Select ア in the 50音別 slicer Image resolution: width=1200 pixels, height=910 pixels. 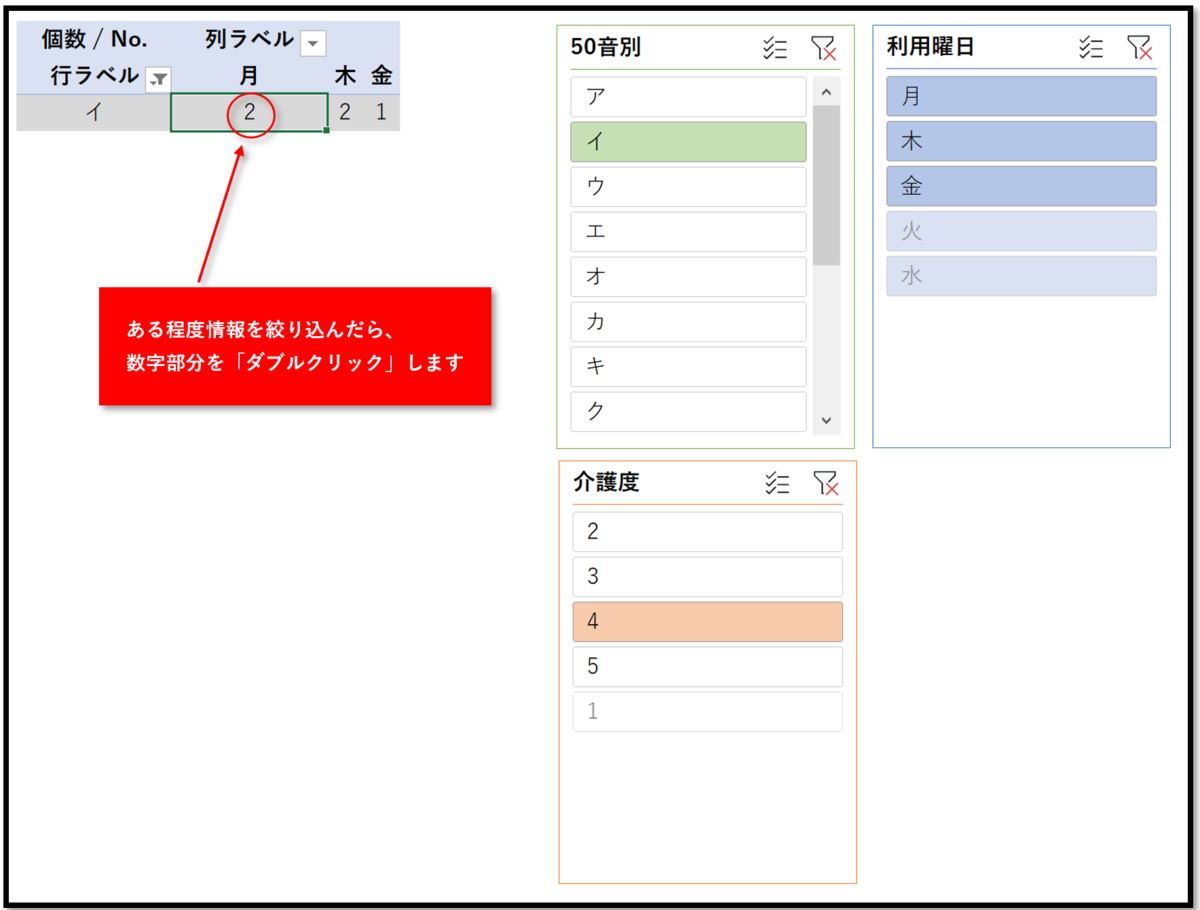[x=688, y=97]
